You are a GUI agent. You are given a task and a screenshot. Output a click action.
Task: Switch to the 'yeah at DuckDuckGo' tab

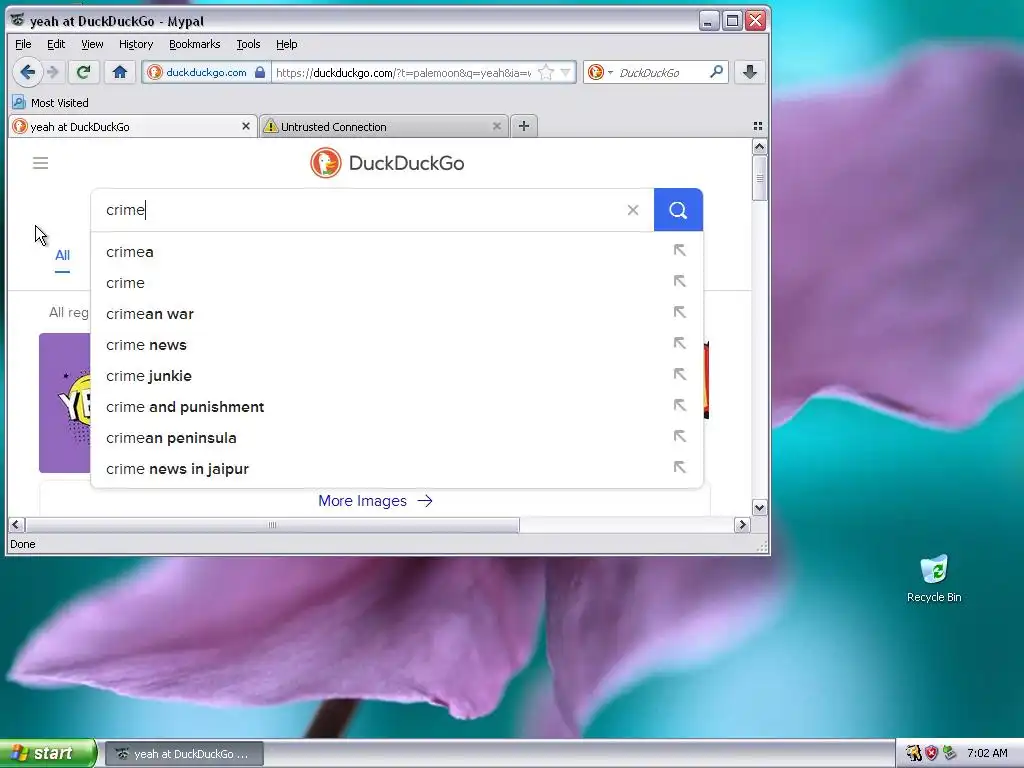click(132, 127)
